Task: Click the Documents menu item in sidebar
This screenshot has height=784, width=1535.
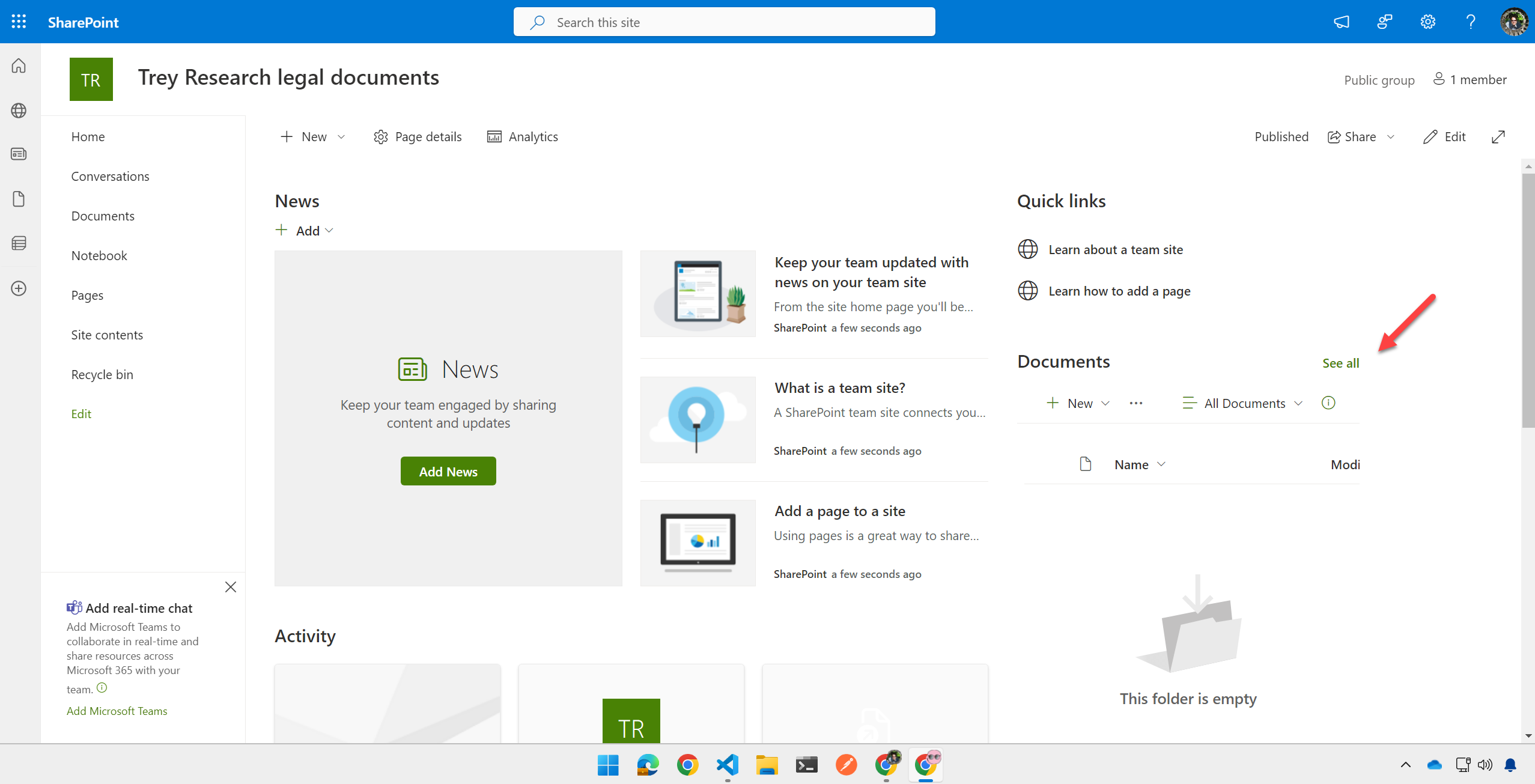Action: coord(101,215)
